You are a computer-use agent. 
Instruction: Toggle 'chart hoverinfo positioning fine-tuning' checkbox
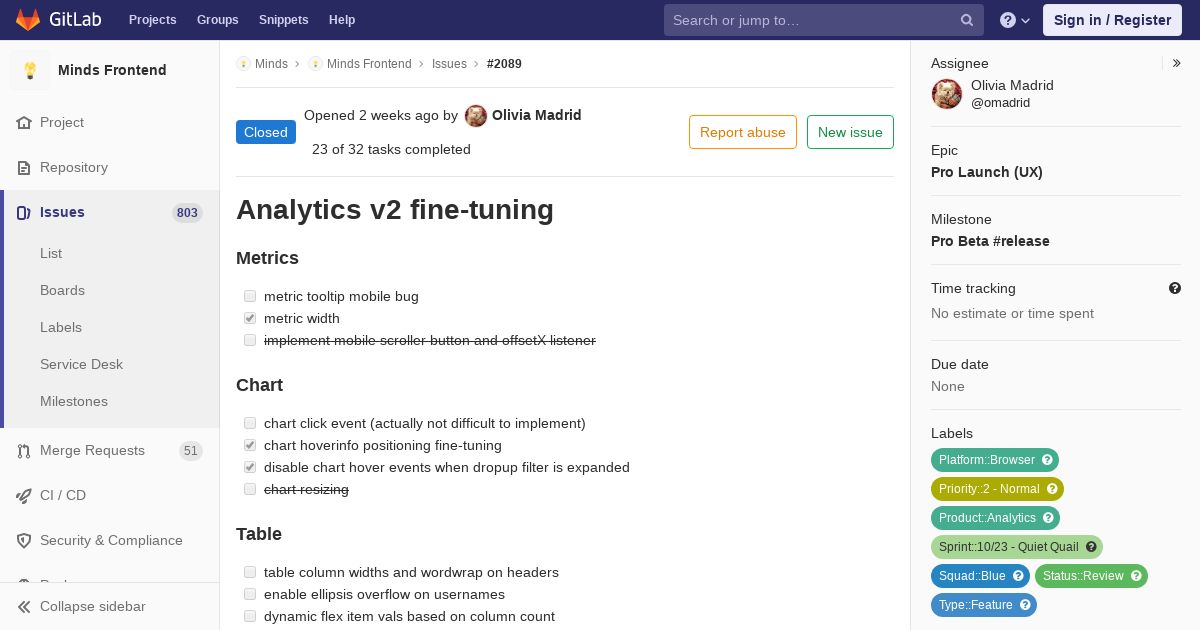click(x=250, y=446)
